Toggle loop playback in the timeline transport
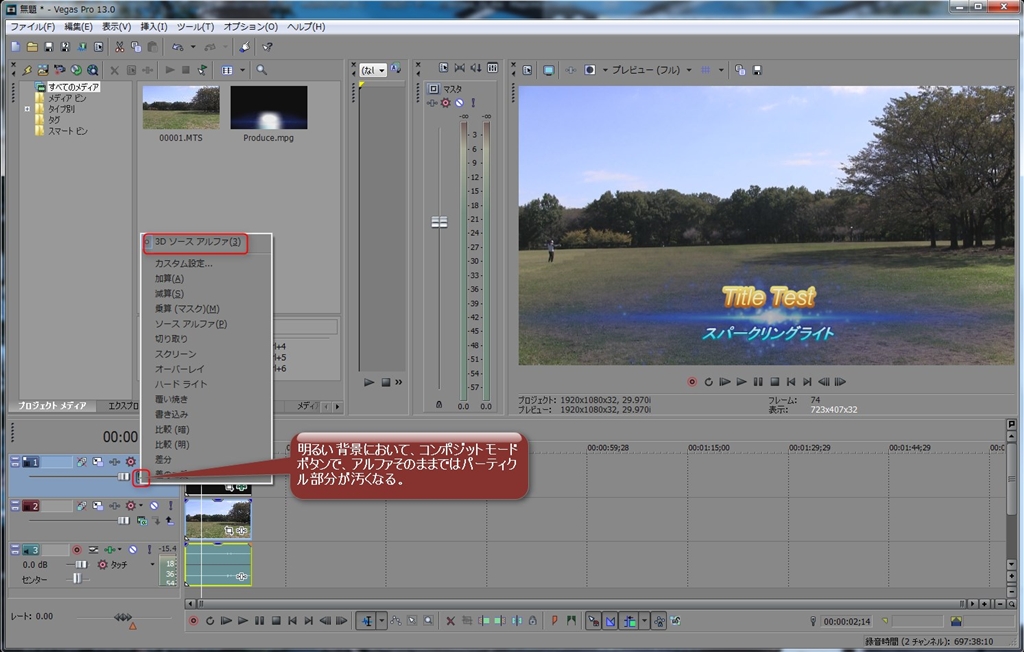 pyautogui.click(x=210, y=621)
